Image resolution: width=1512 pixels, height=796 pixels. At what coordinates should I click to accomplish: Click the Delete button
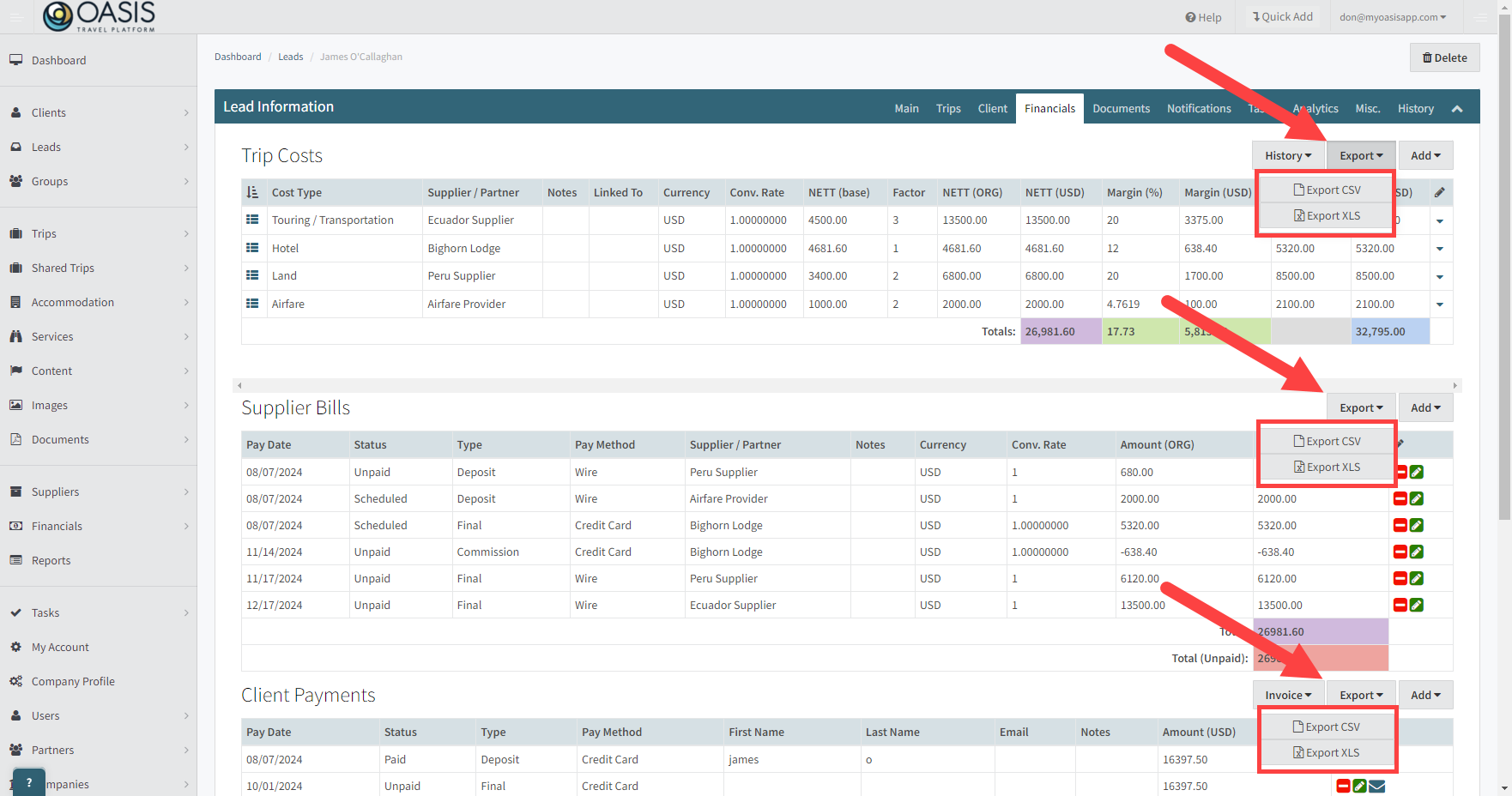(x=1445, y=57)
